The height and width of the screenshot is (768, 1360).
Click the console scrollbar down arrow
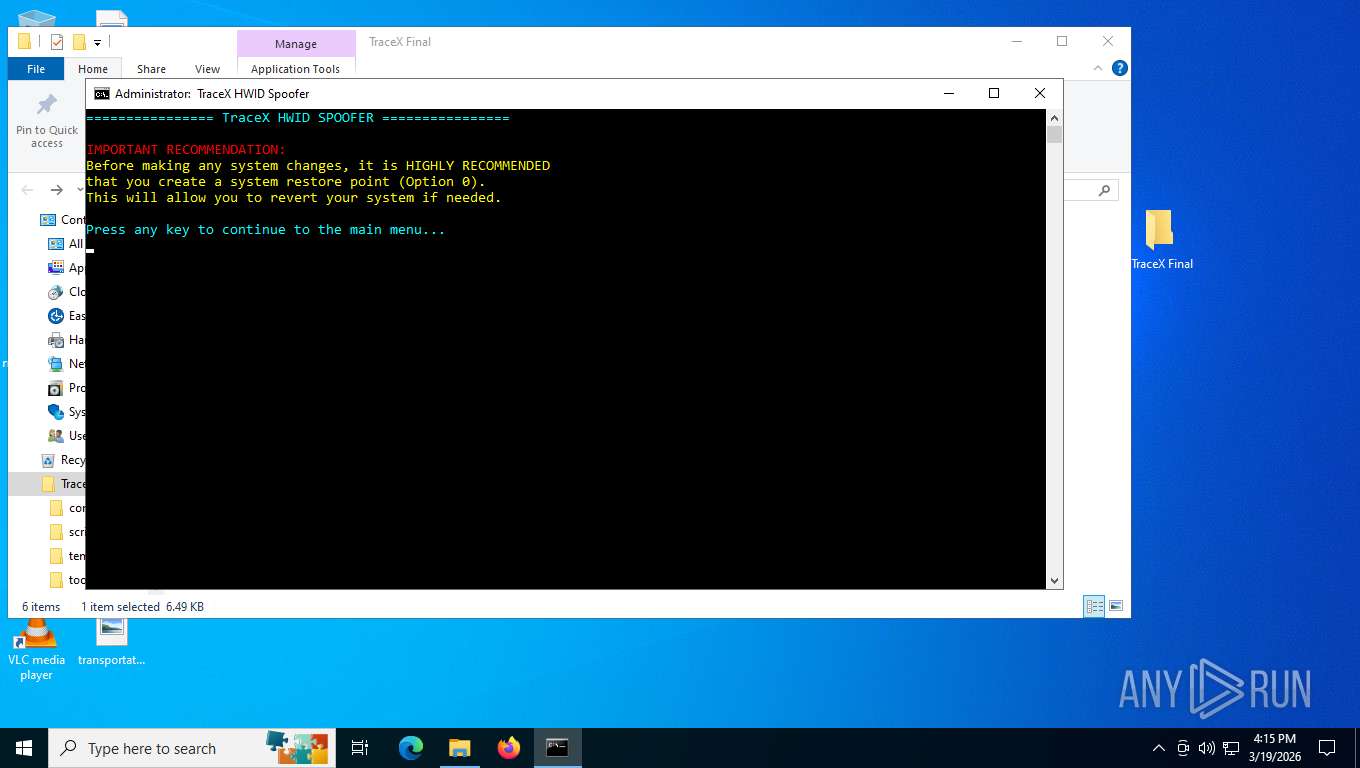1054,580
